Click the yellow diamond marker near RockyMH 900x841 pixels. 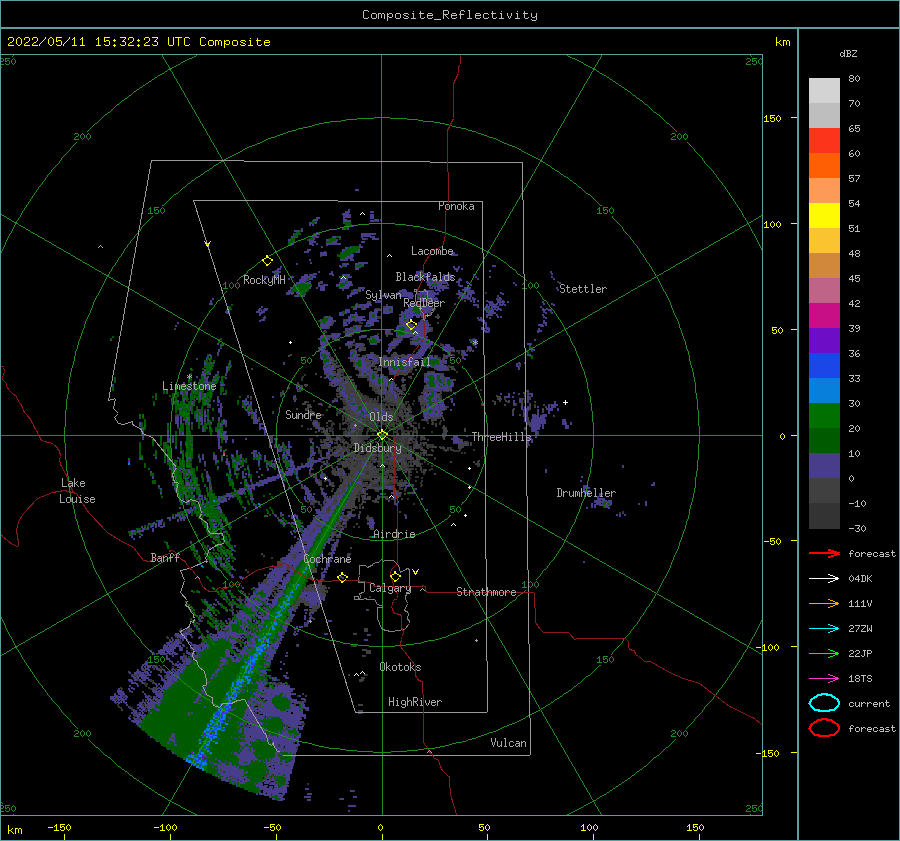(x=267, y=261)
